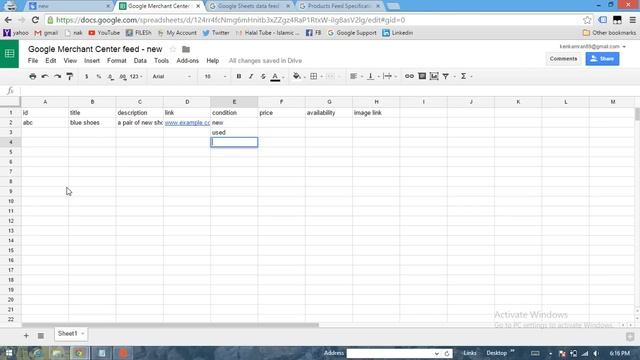Click the blue Share button

[602, 59]
